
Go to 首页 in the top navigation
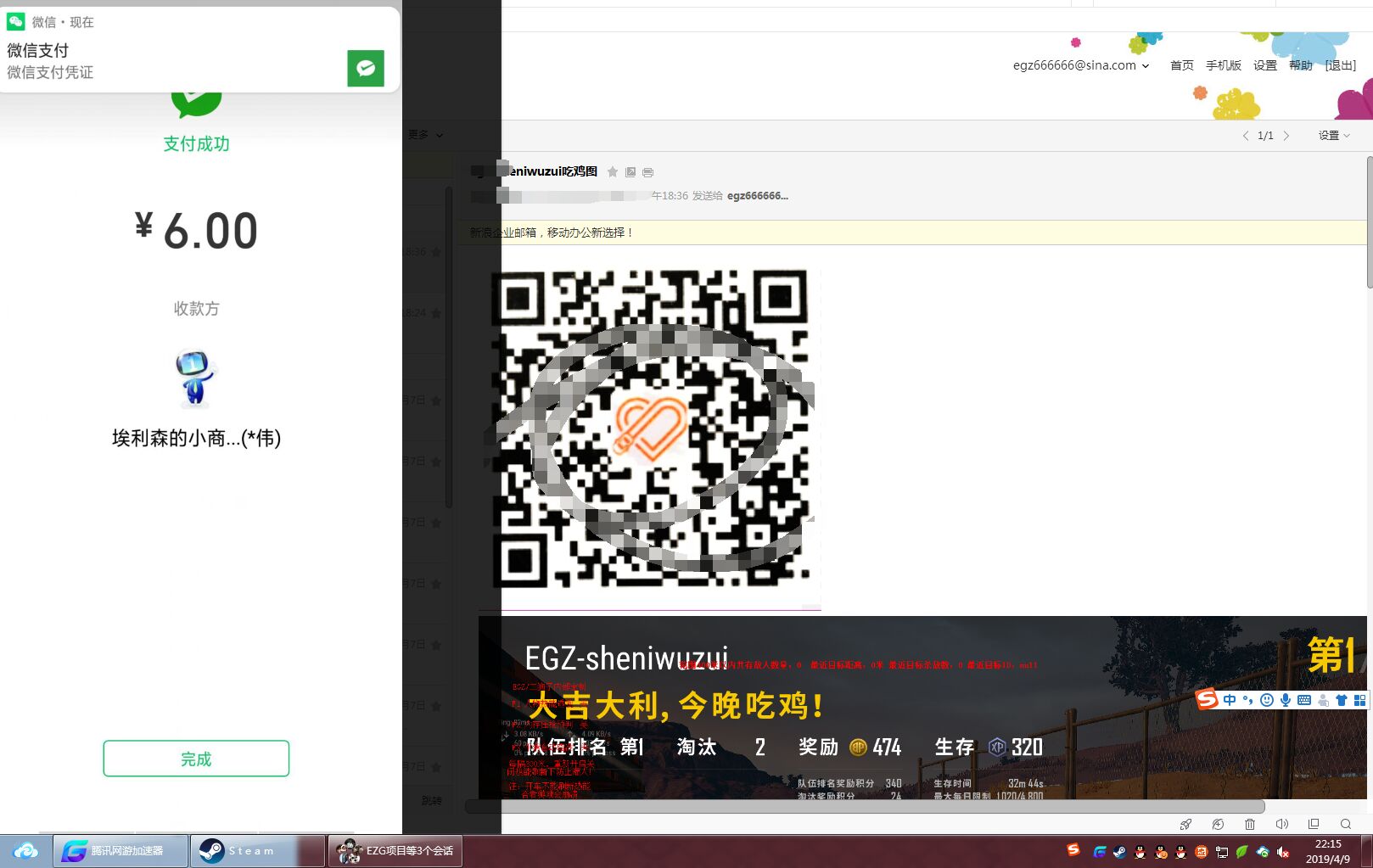click(x=1181, y=65)
